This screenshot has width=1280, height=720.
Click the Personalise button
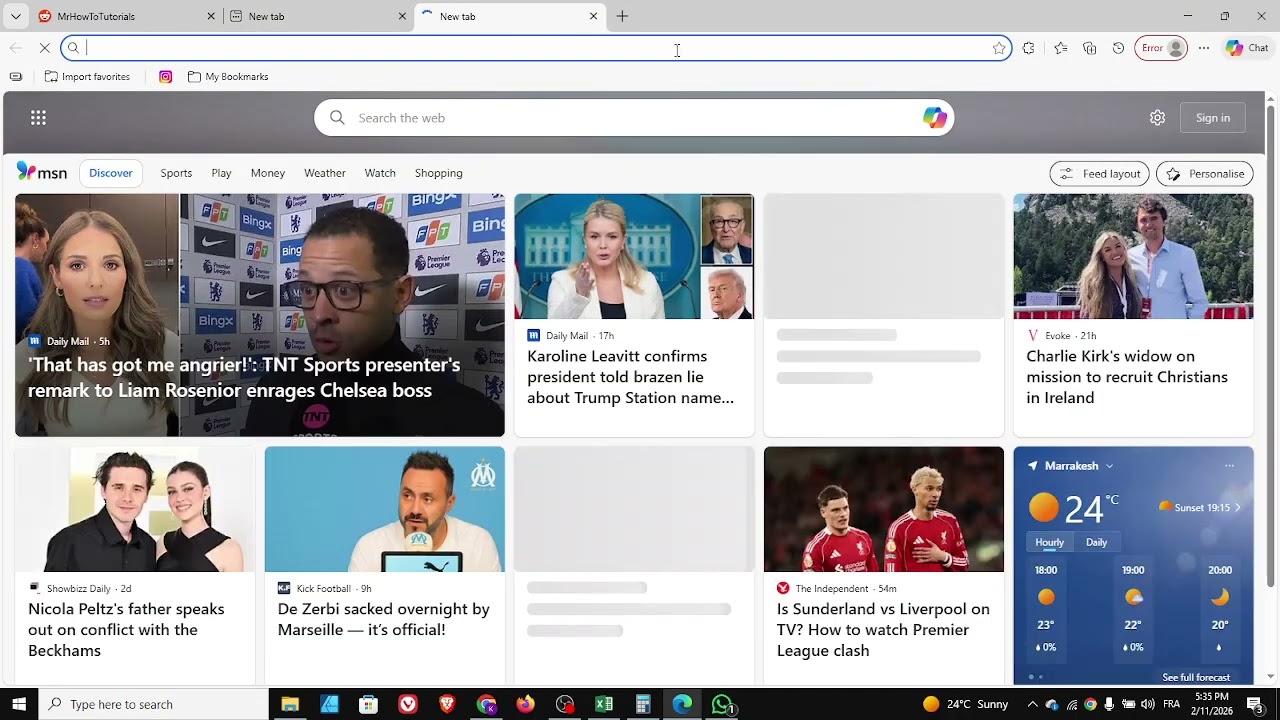(1205, 173)
